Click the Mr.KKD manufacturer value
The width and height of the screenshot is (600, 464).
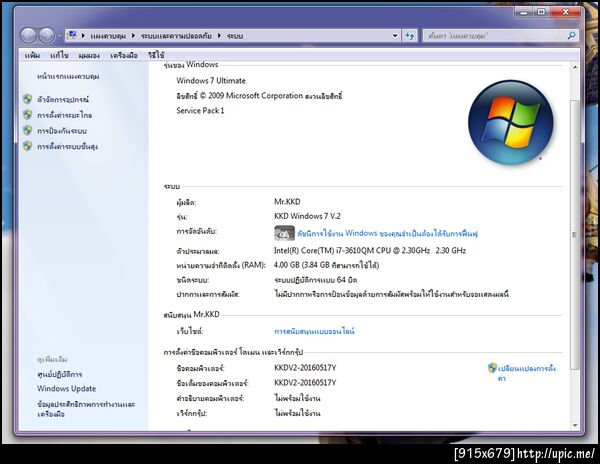click(x=287, y=202)
